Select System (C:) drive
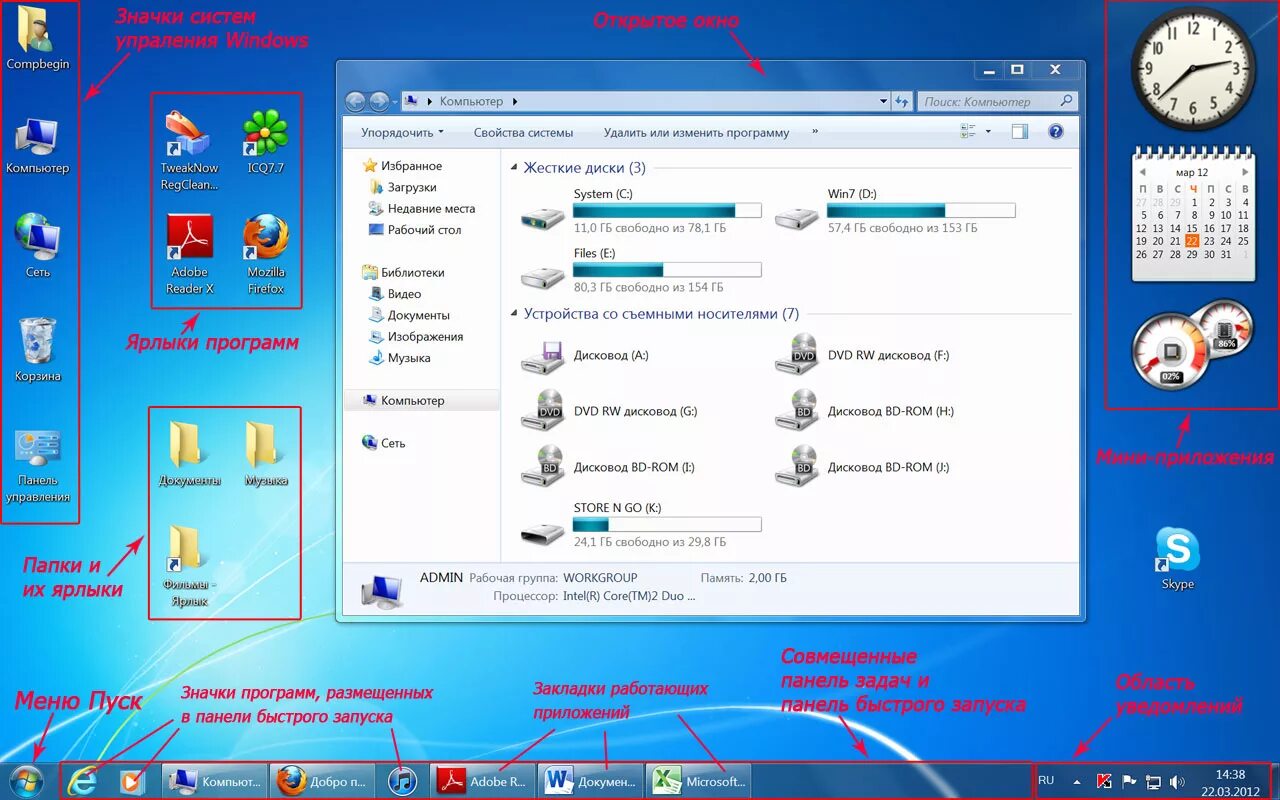This screenshot has width=1280, height=800. (x=641, y=211)
